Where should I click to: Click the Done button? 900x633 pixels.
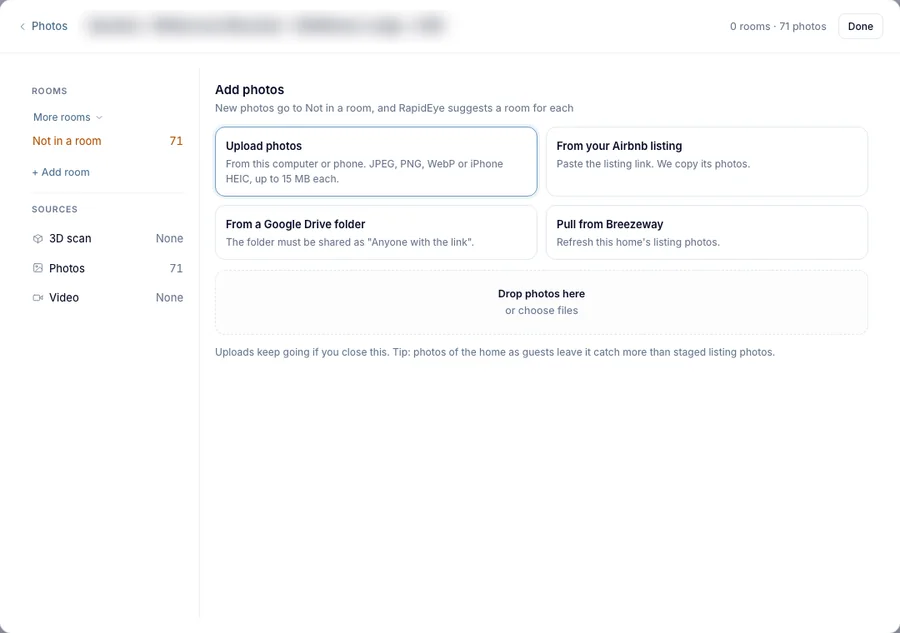coord(860,26)
